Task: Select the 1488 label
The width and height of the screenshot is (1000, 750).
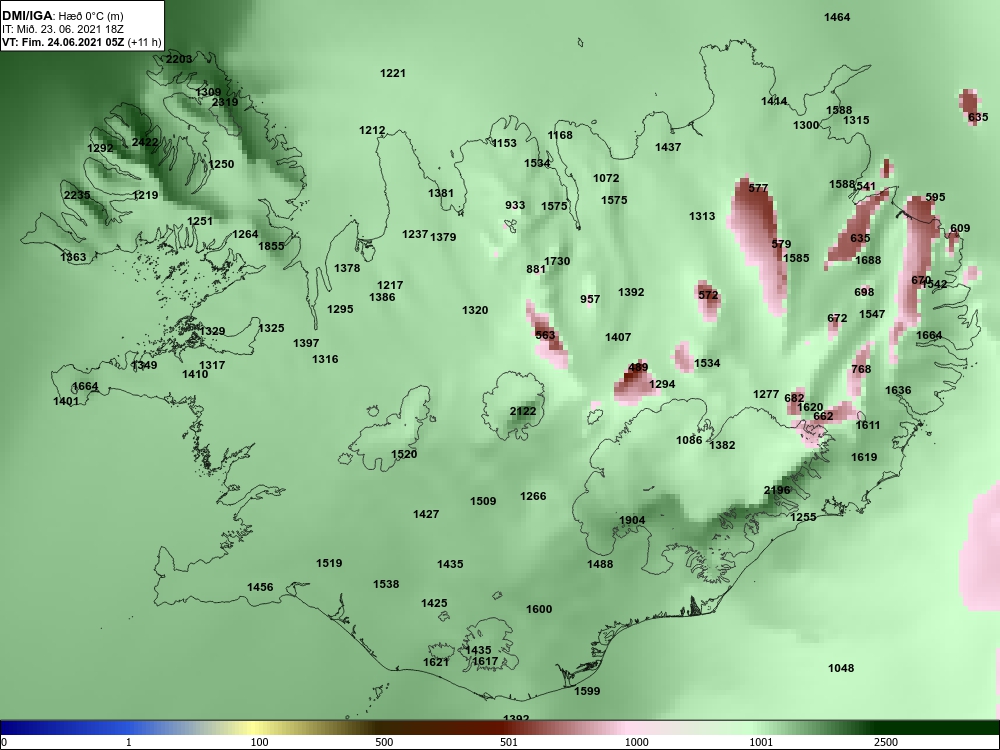Action: click(600, 564)
